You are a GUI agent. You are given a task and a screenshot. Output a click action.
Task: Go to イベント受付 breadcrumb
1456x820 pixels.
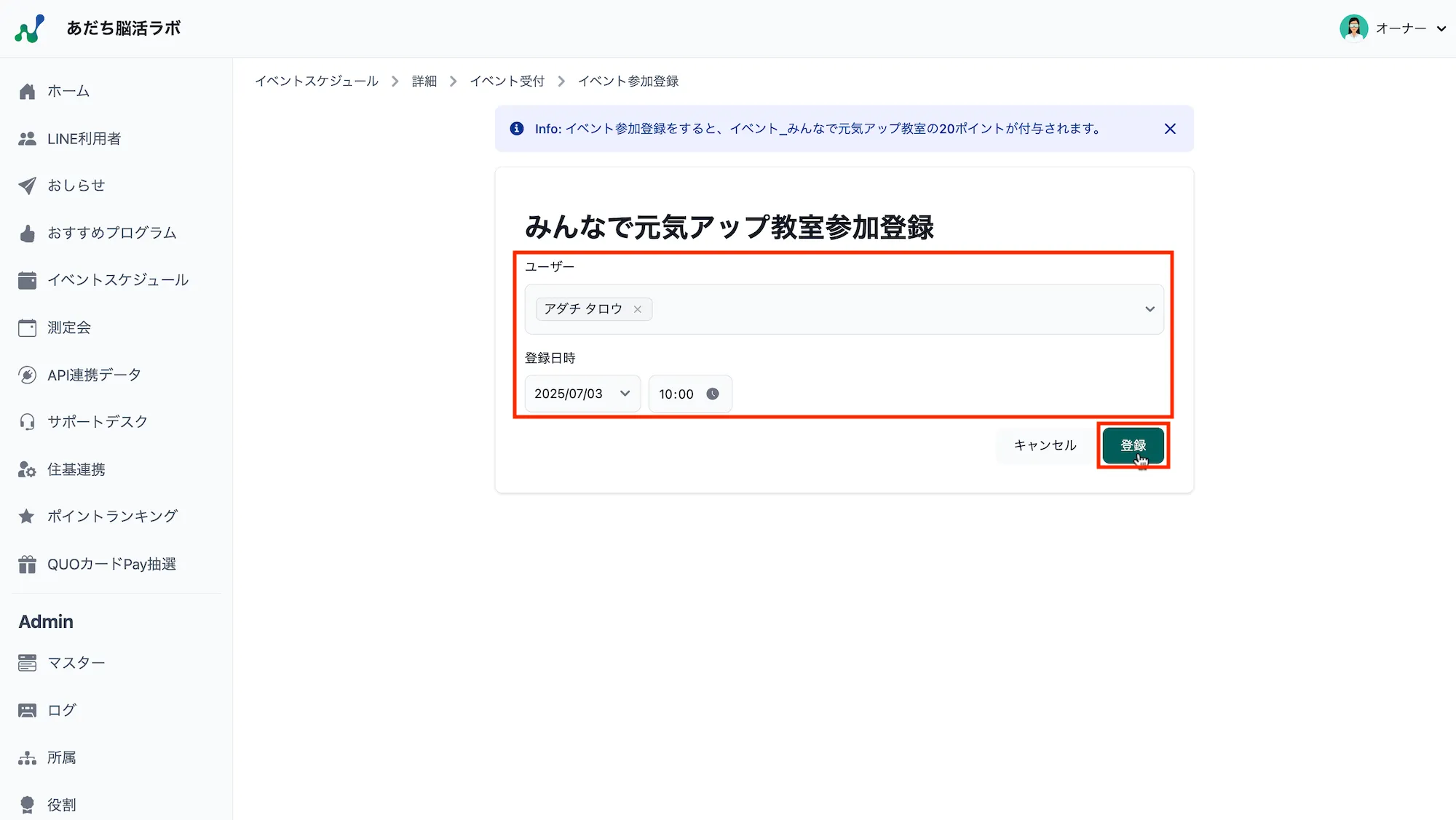[507, 81]
